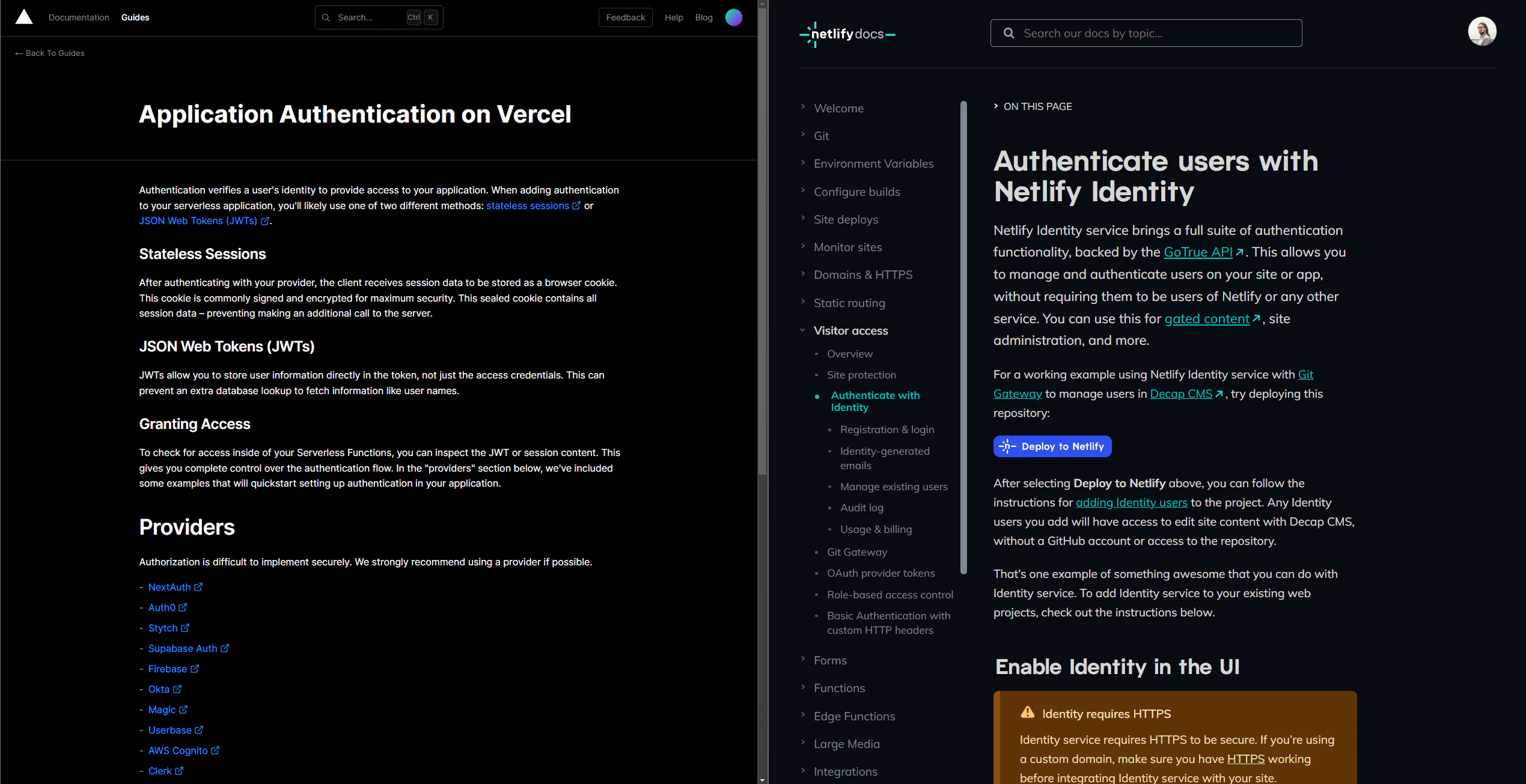Expand Environment Variables in sidebar

(x=803, y=162)
